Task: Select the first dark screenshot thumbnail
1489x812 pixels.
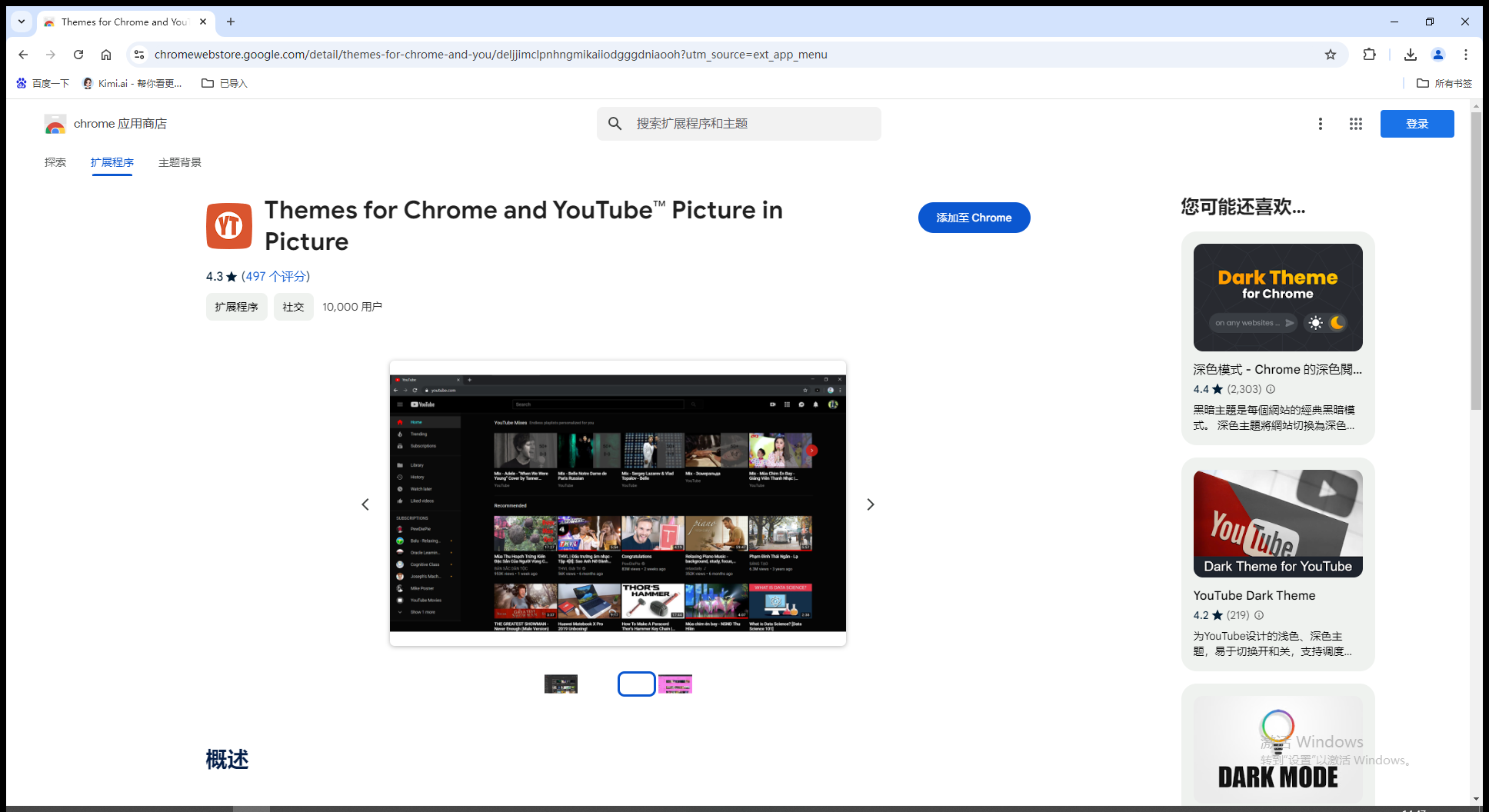Action: [561, 684]
